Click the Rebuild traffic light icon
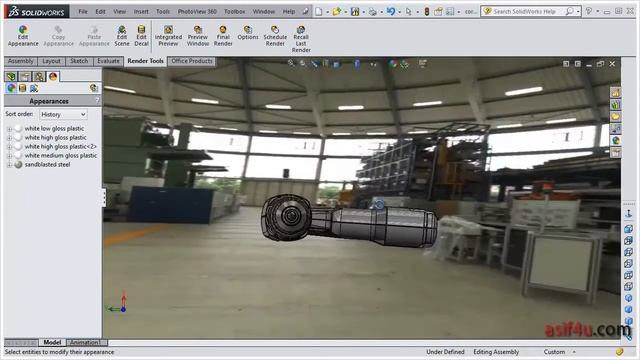Screen dimensions: 640x360 427,11
